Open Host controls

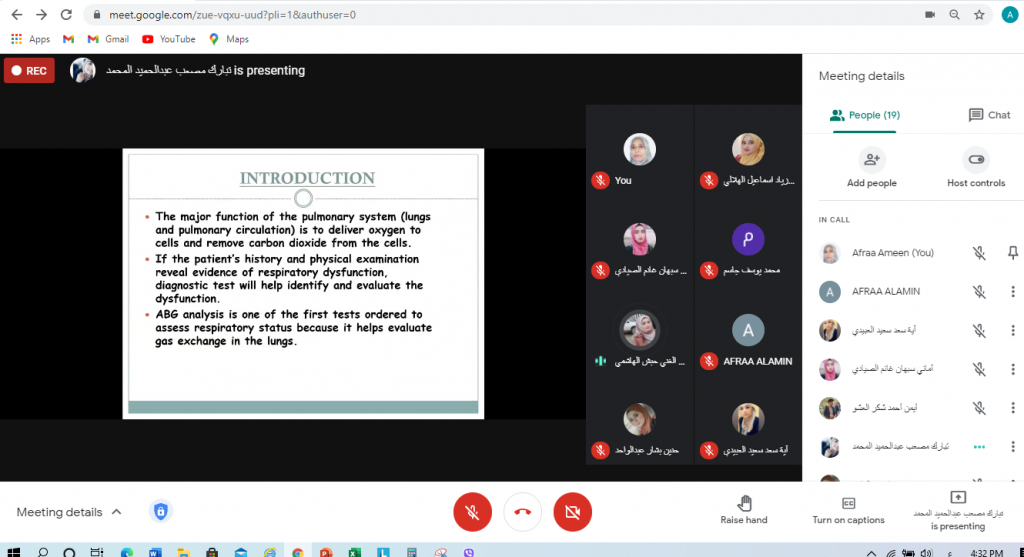point(976,160)
